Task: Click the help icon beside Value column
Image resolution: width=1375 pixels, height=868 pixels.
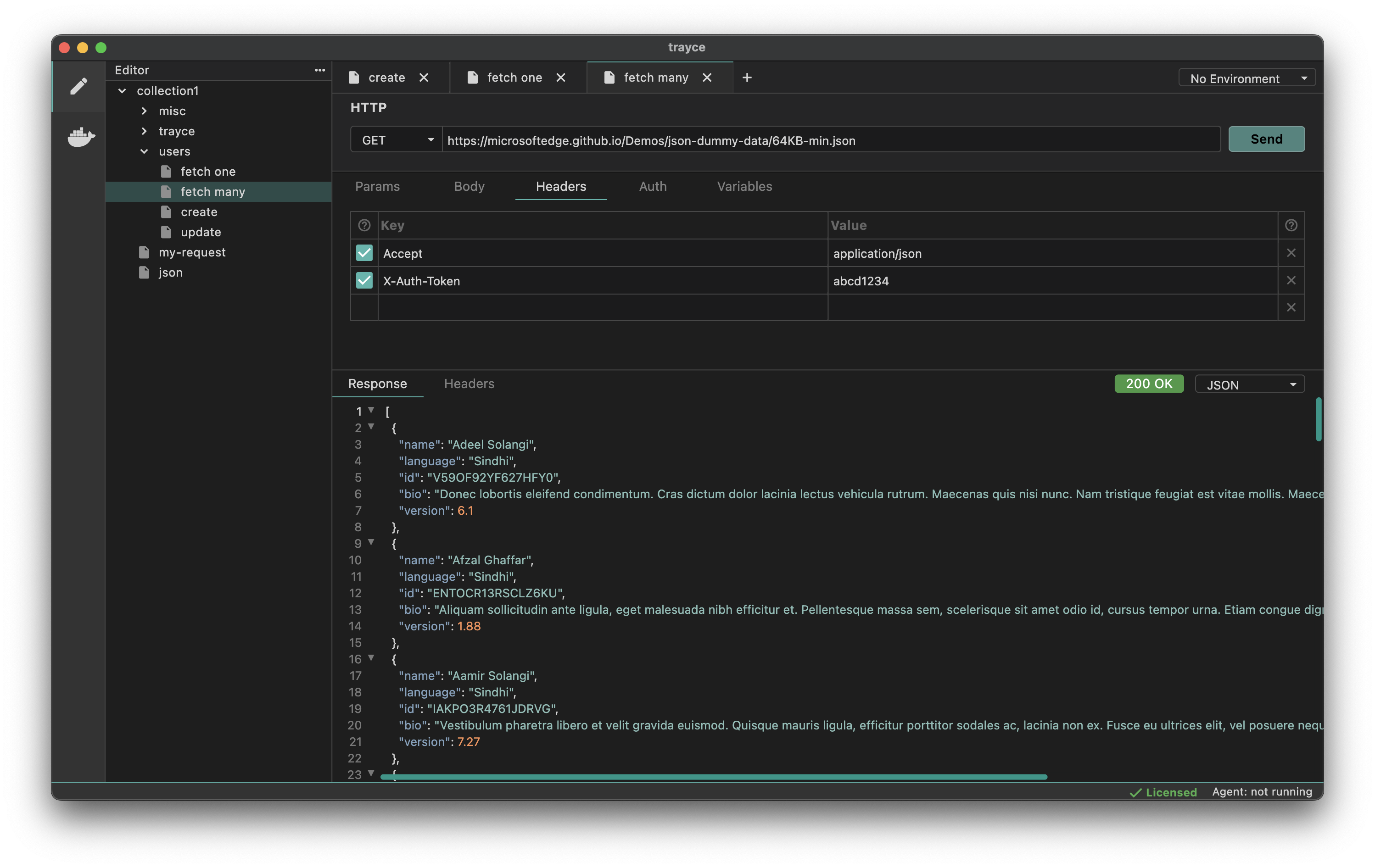Action: [1291, 225]
